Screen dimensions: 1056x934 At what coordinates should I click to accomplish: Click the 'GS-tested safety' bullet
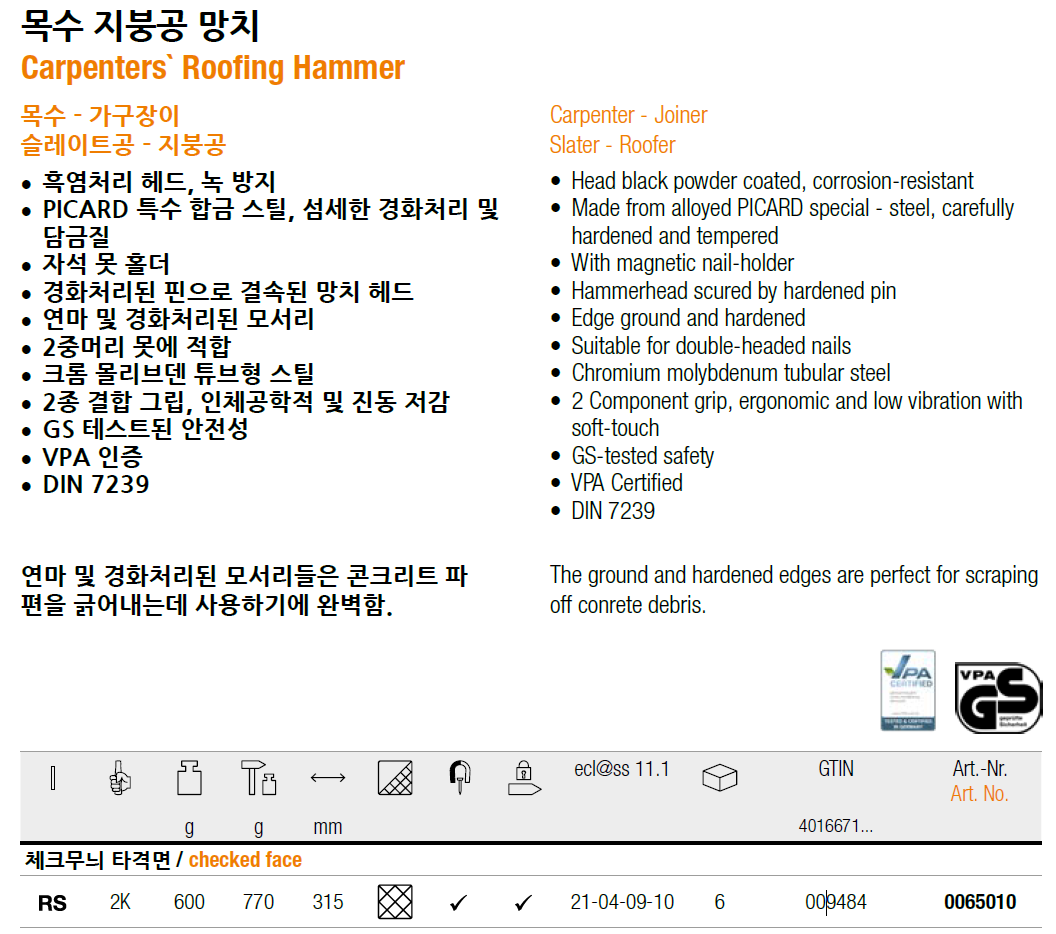(642, 456)
